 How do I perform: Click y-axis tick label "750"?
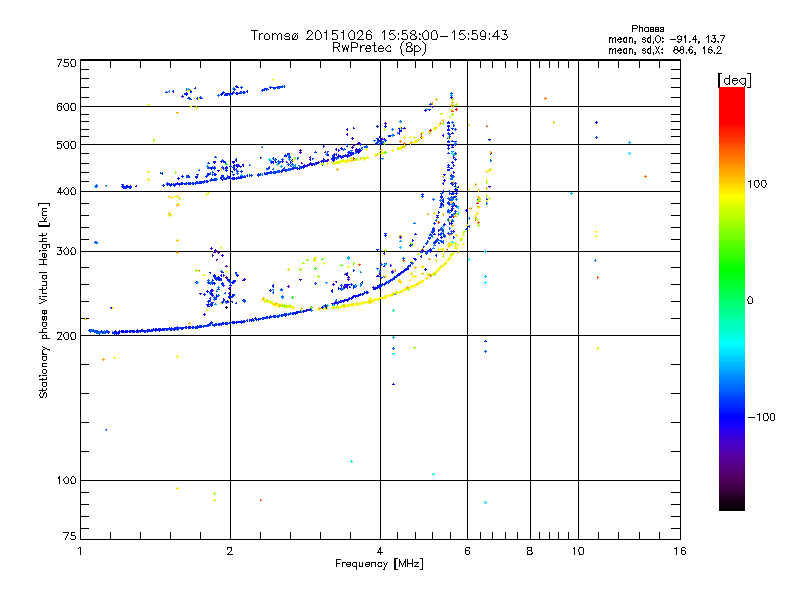click(x=66, y=63)
